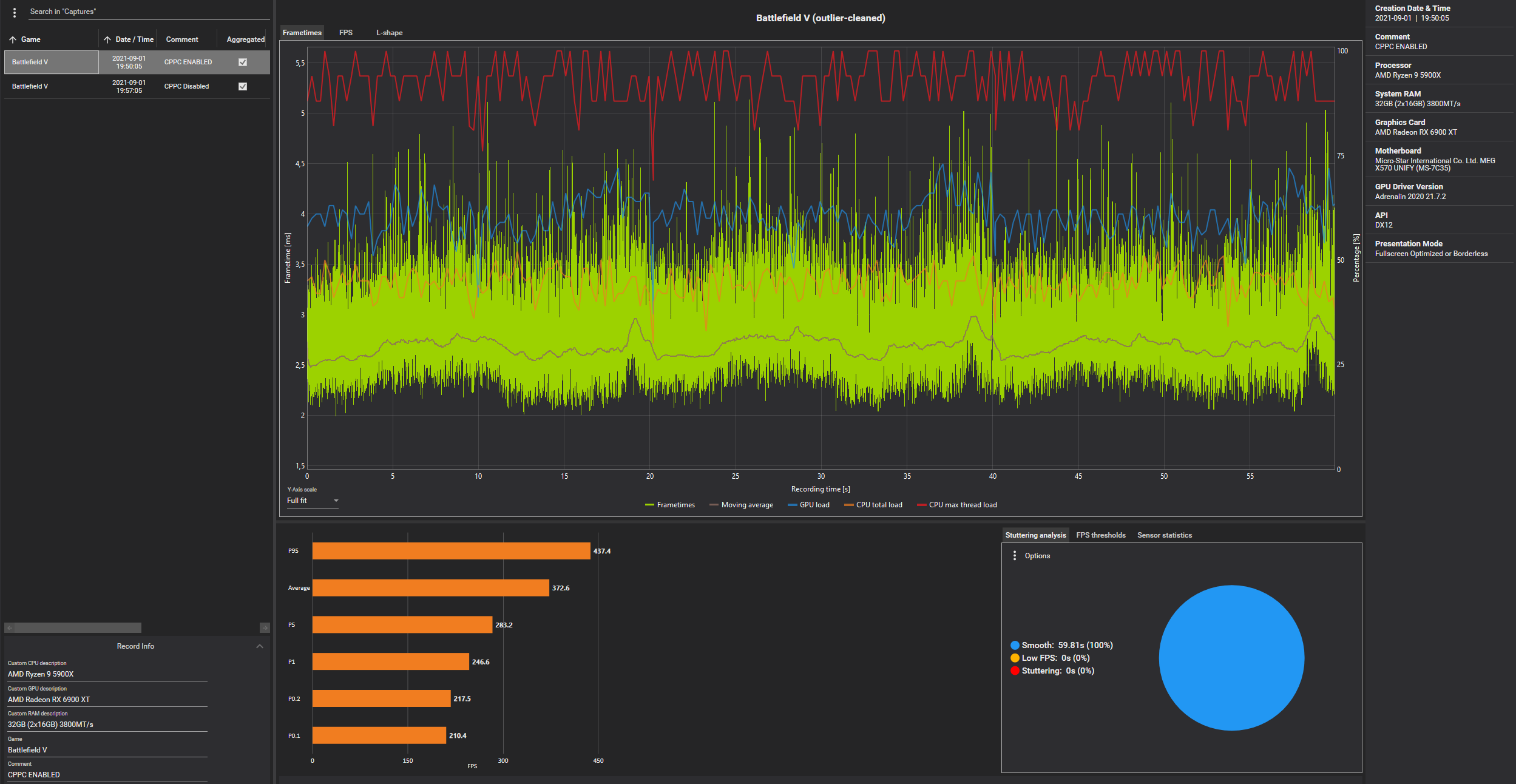Open the Sensor statistics tab

pyautogui.click(x=1164, y=535)
